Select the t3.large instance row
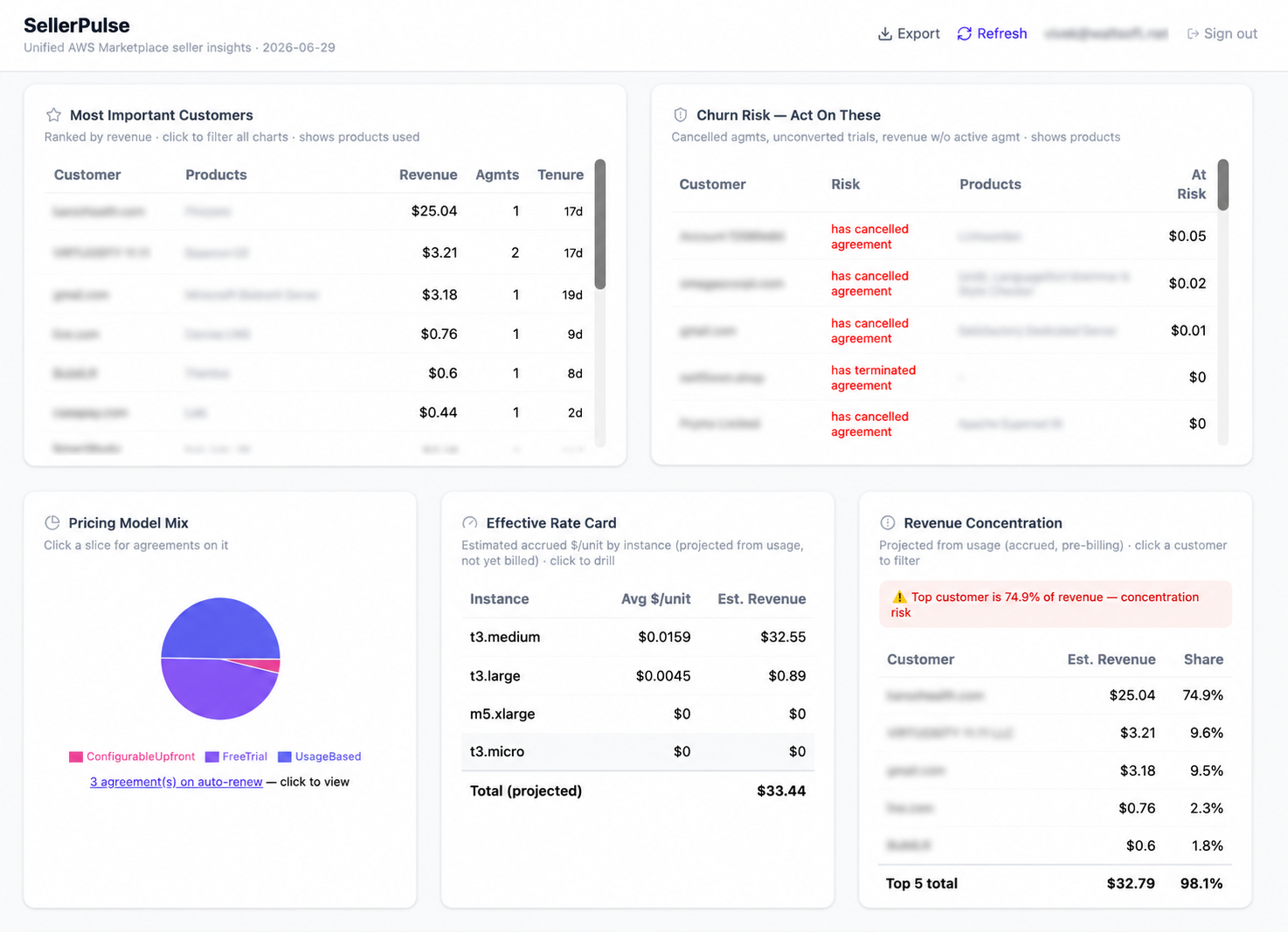Viewport: 1288px width, 932px height. (638, 675)
